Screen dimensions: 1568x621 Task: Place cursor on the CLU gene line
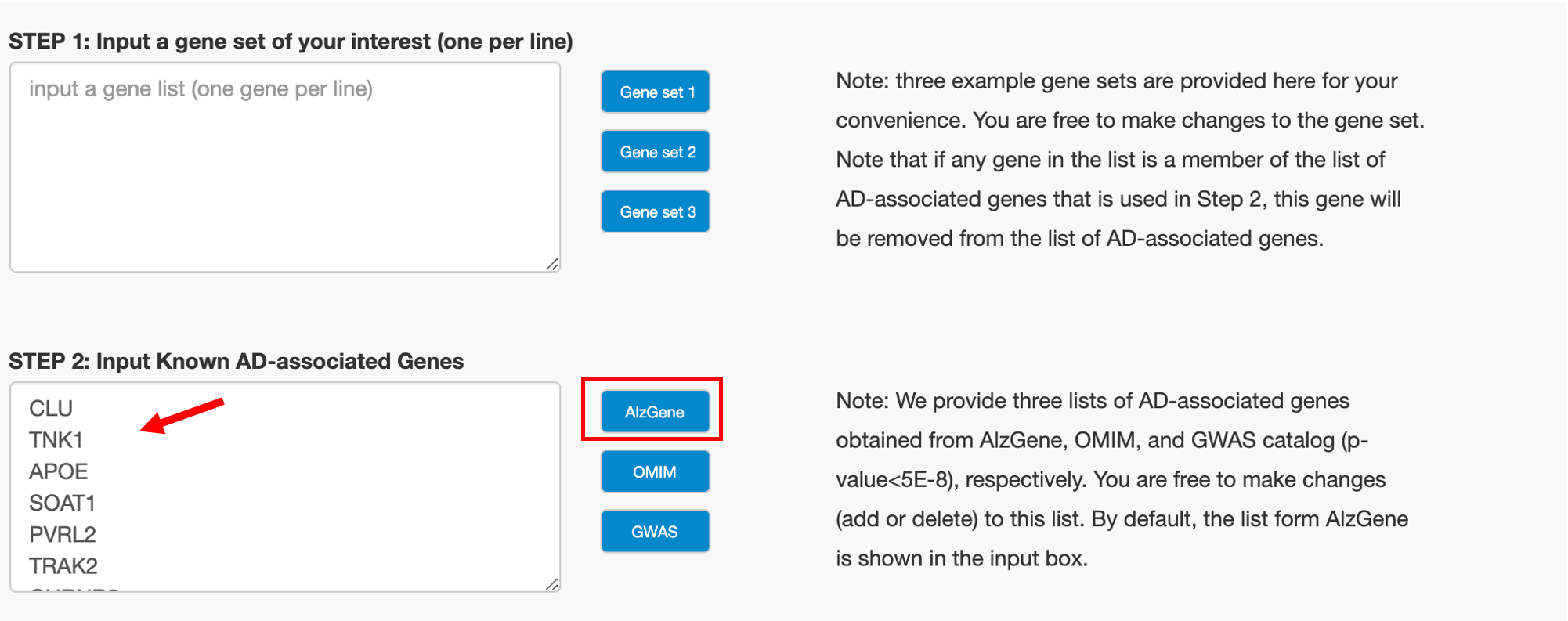coord(51,409)
